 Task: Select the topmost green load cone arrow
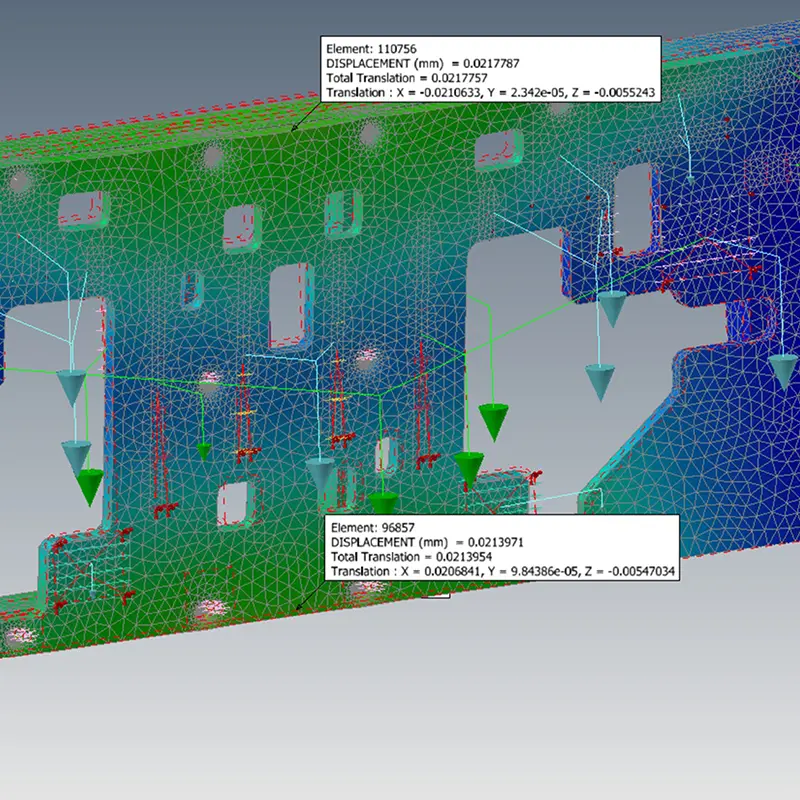pyautogui.click(x=491, y=420)
